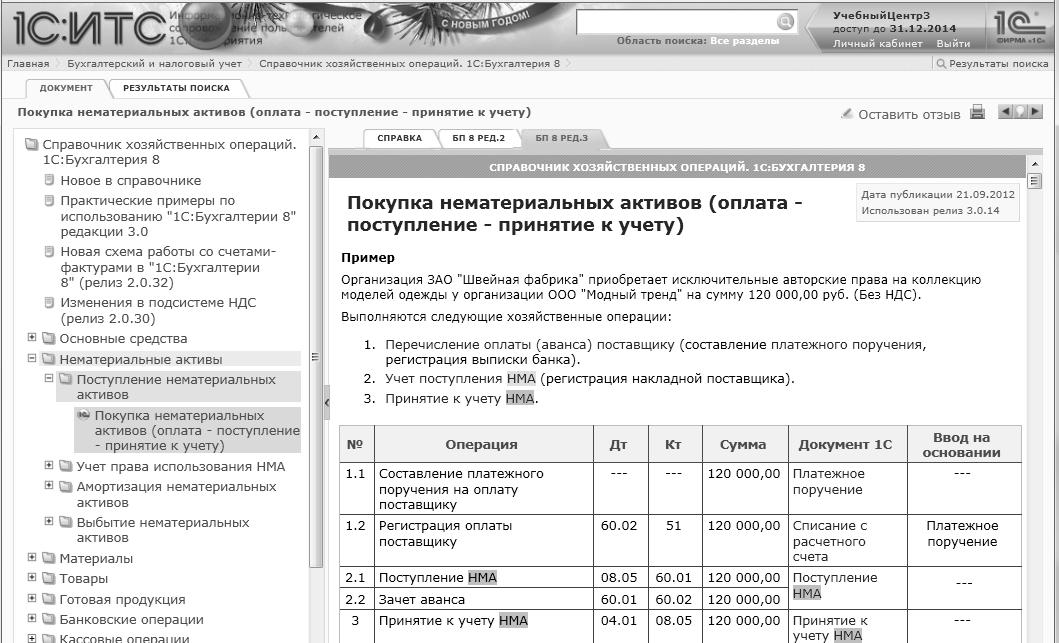This screenshot has width=1059, height=643.
Task: Click Оставить отзыв link
Action: (909, 115)
